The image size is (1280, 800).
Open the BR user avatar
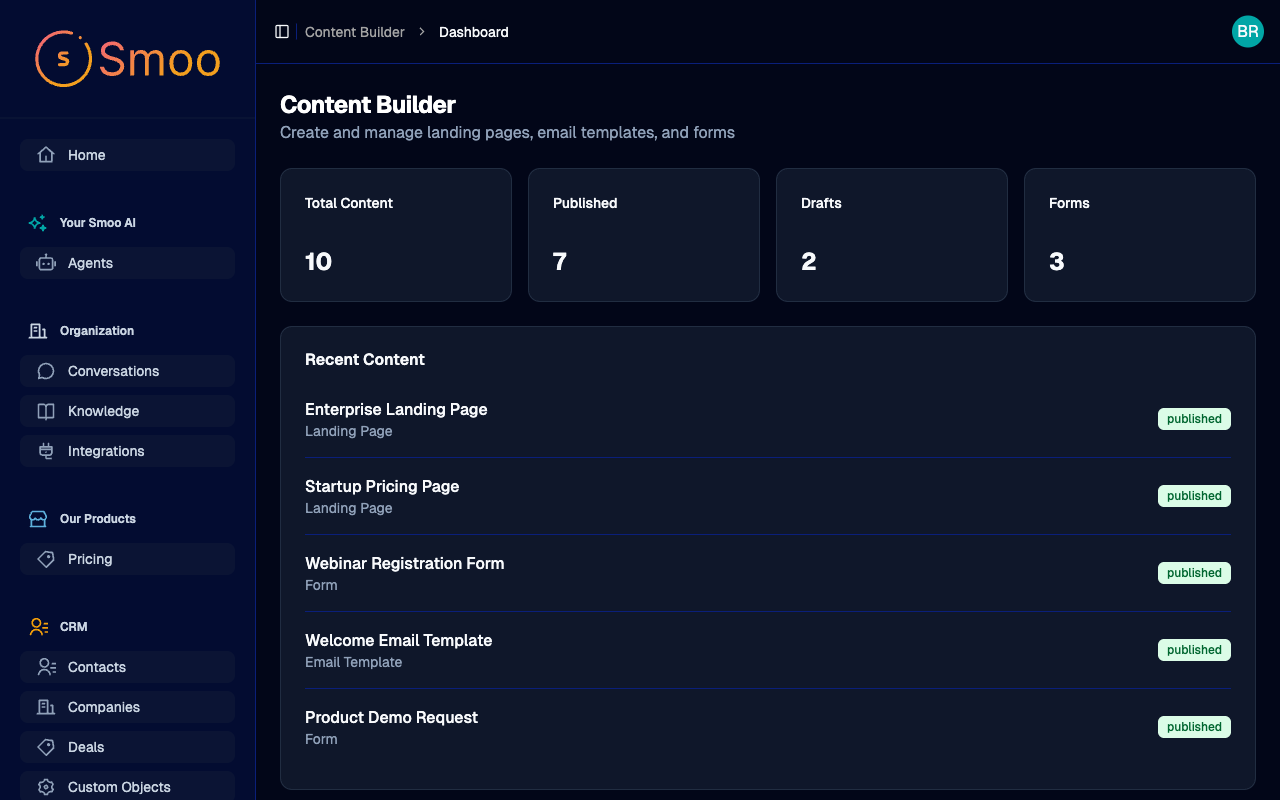1247,31
